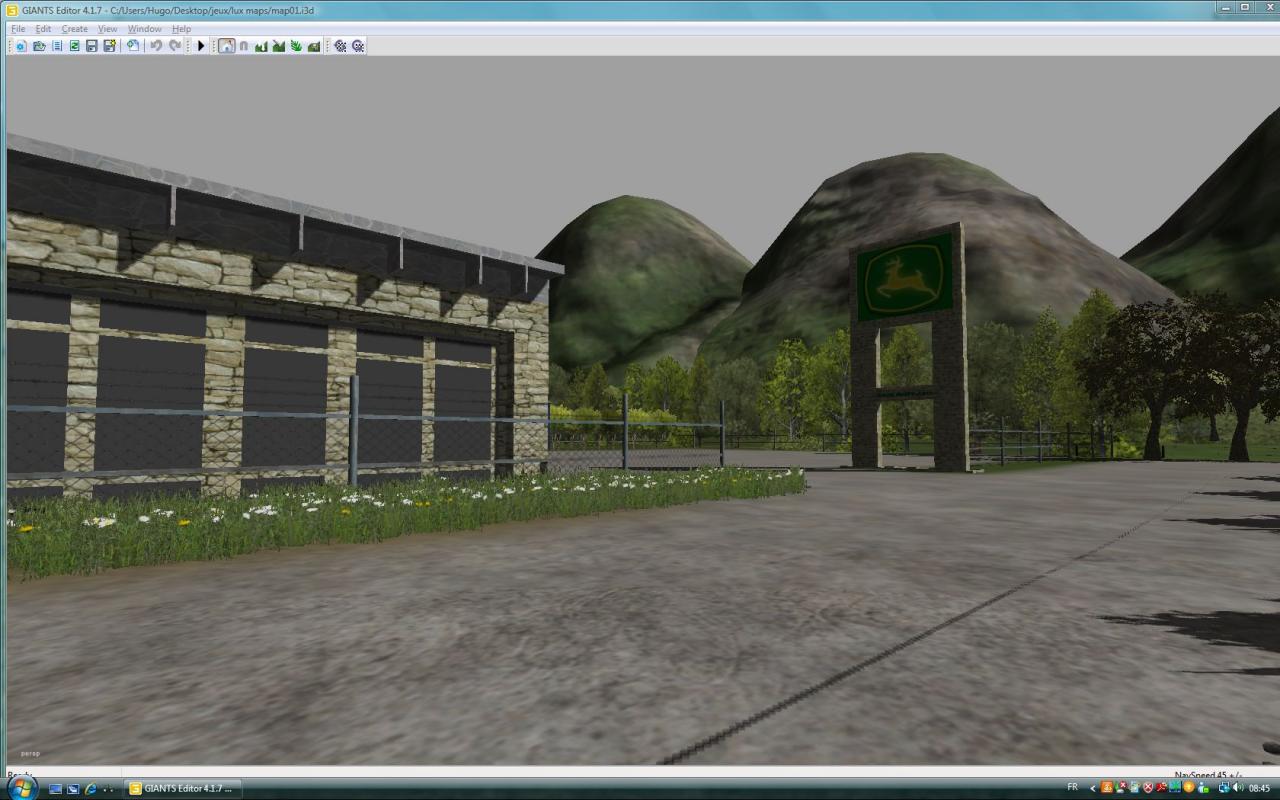Open the Edit menu
1280x800 pixels.
[43, 29]
